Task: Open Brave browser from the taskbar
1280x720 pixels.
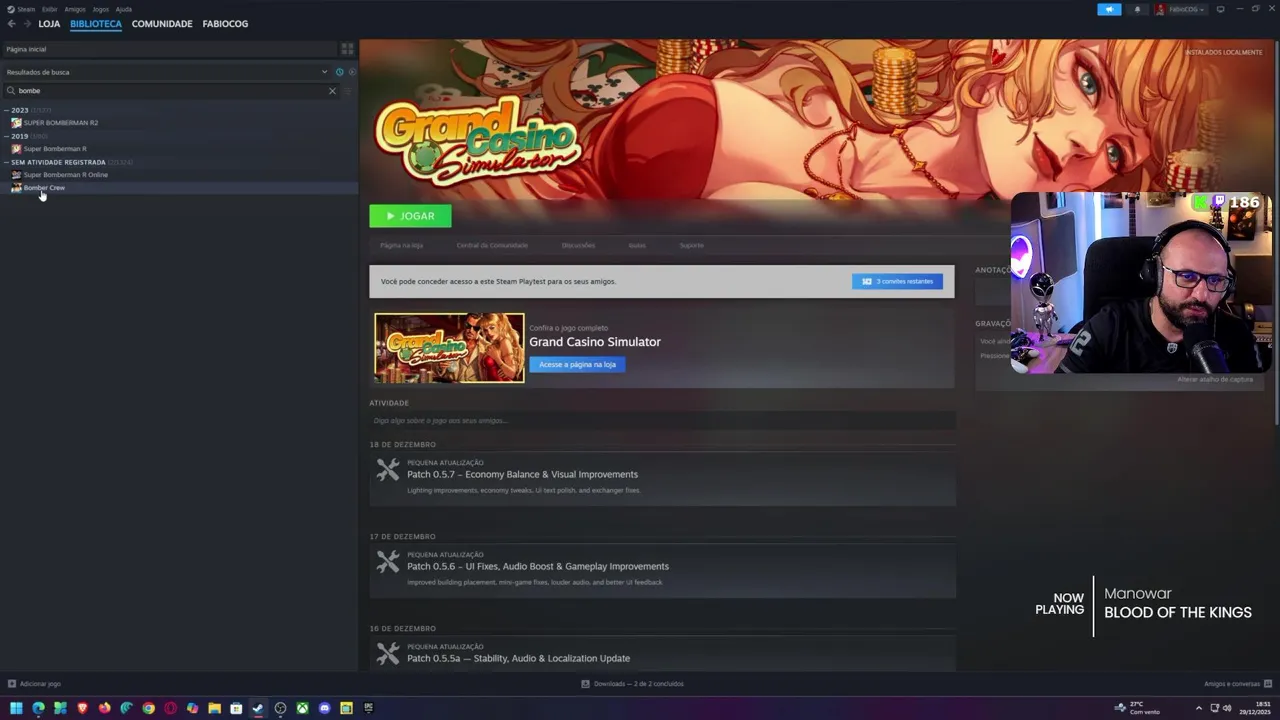Action: [82, 708]
